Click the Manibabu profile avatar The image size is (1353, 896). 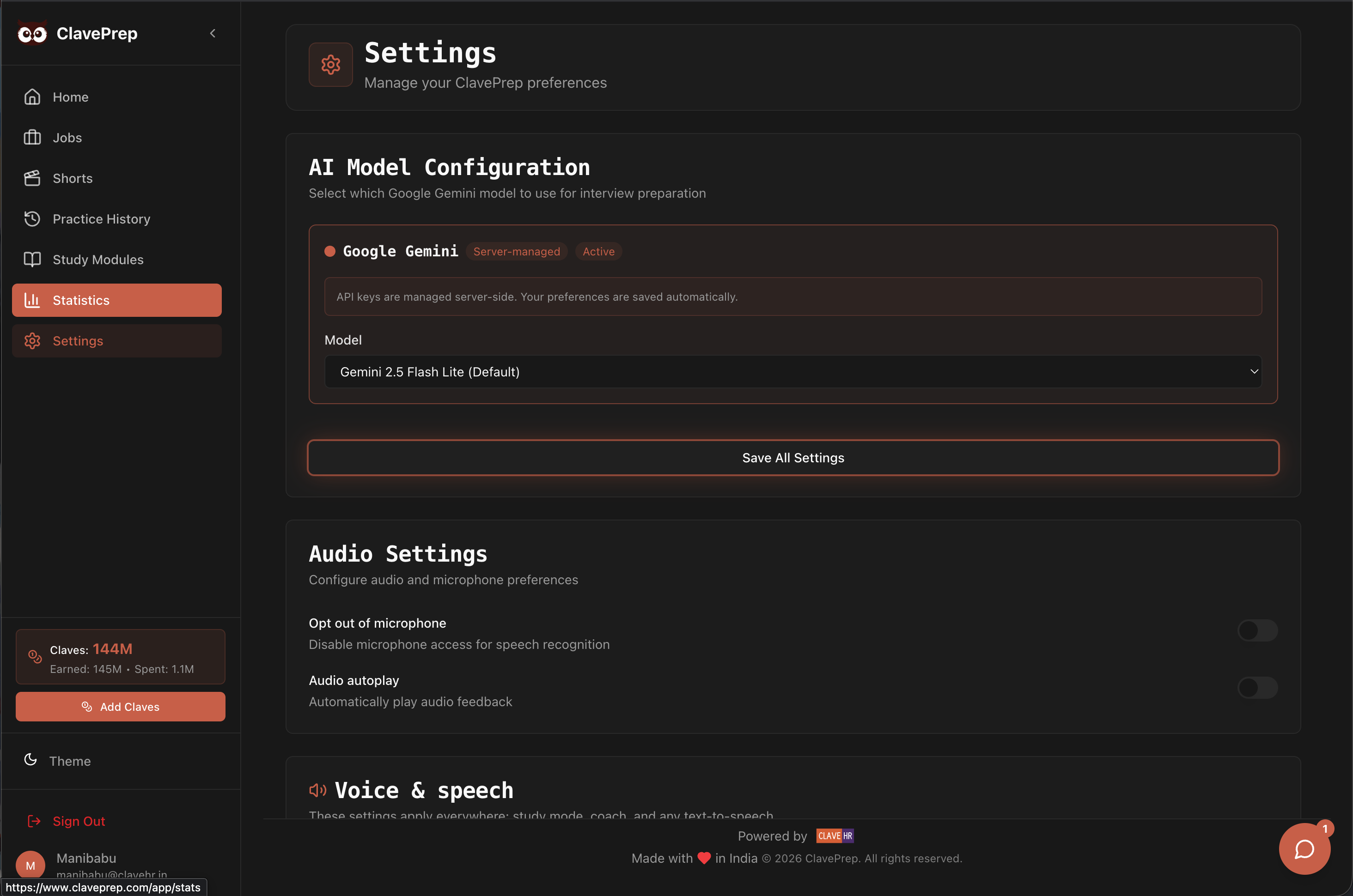30,865
